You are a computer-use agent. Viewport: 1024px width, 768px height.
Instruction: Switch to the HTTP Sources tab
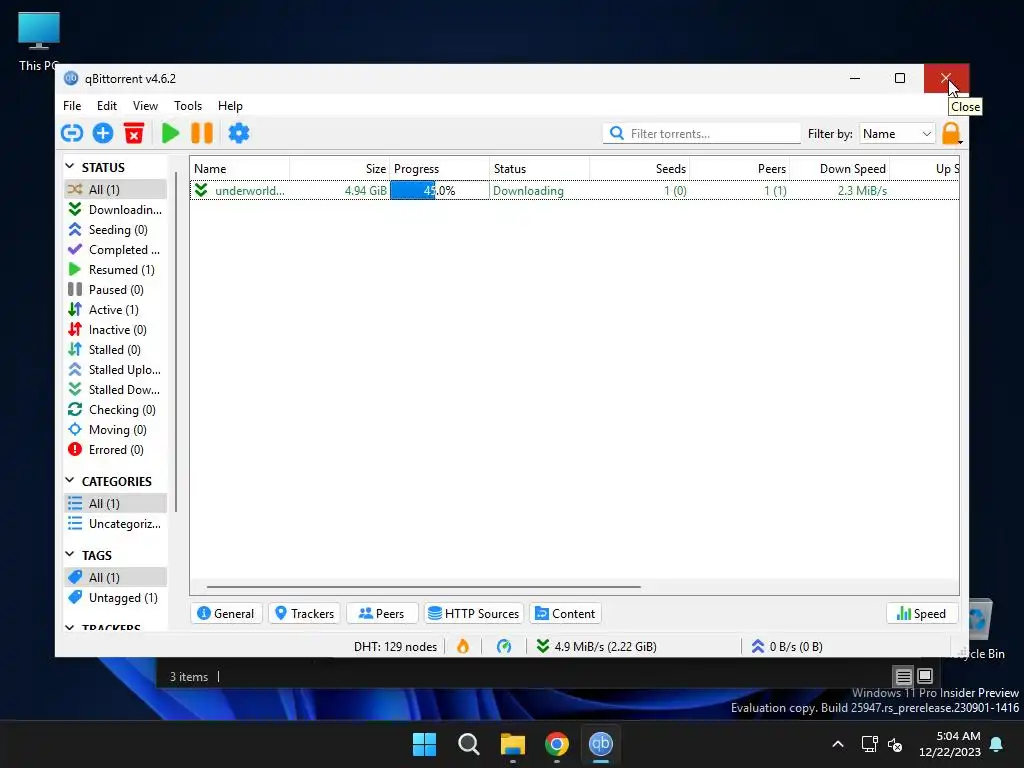click(474, 614)
